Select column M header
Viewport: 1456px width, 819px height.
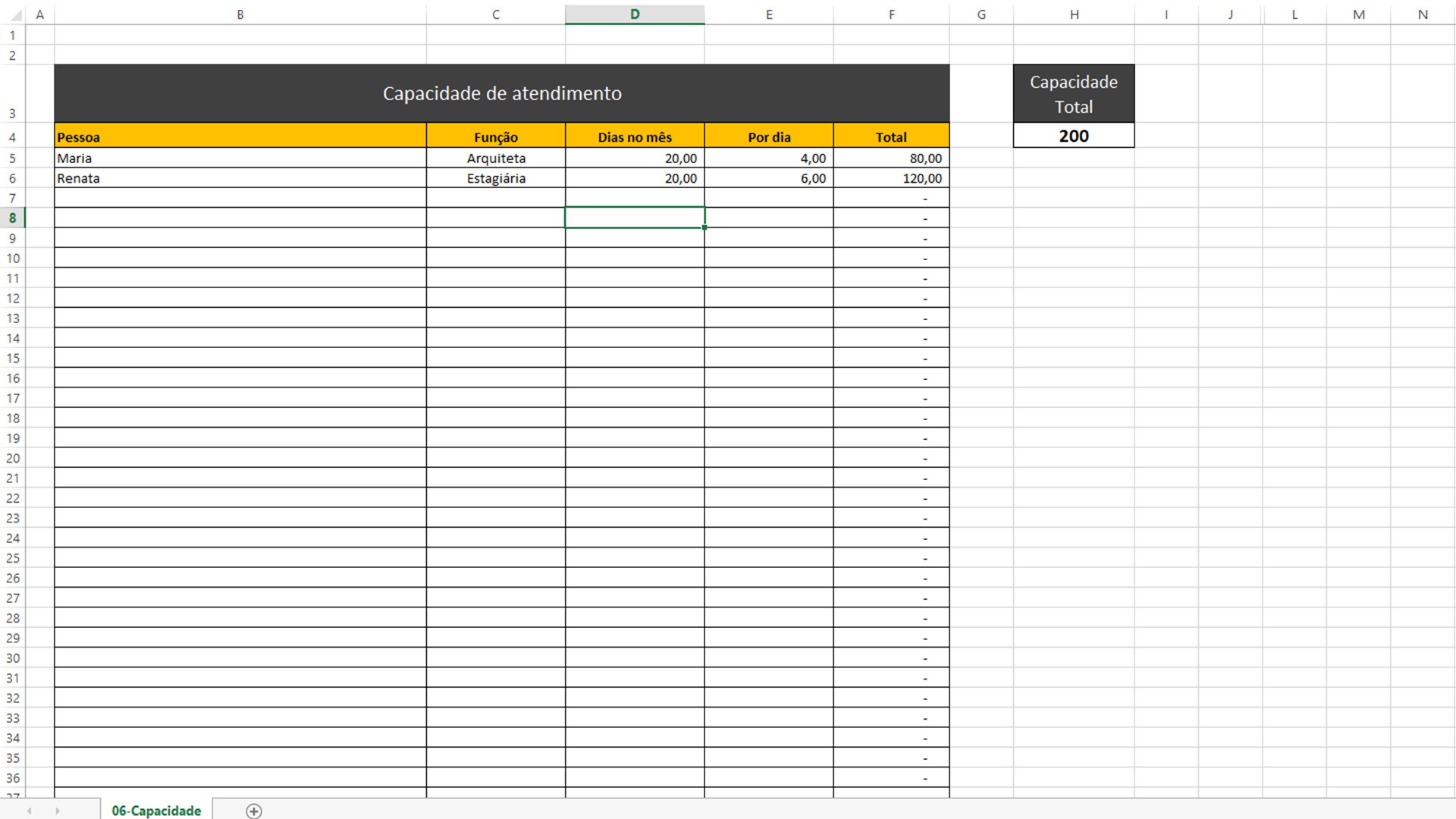point(1359,14)
